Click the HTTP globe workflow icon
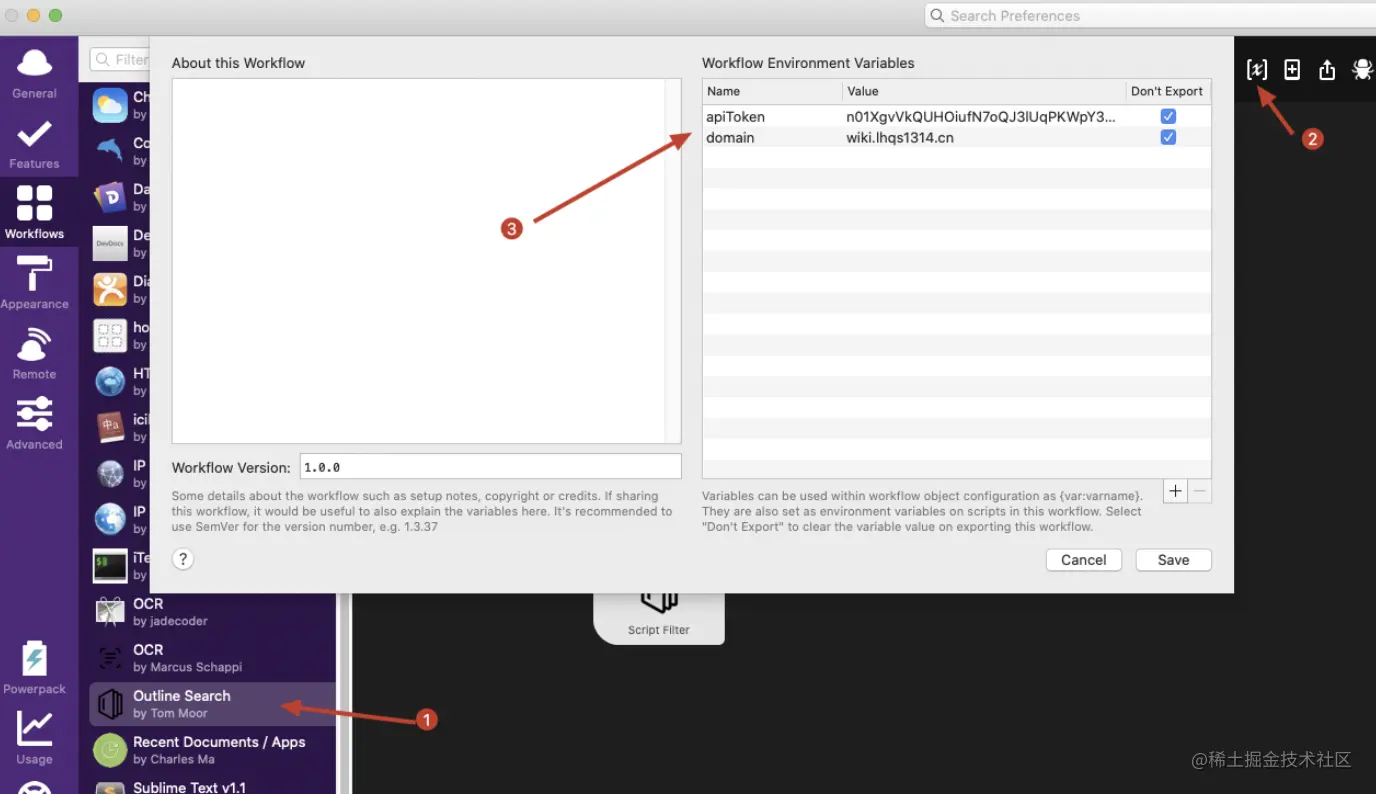 click(x=110, y=381)
